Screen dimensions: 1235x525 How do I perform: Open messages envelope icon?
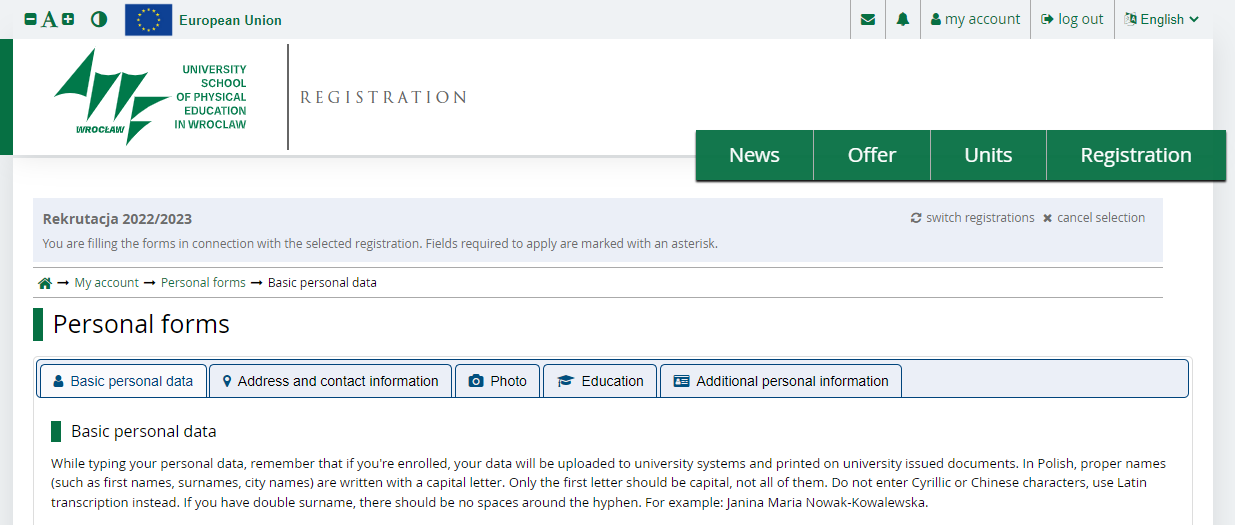[868, 19]
